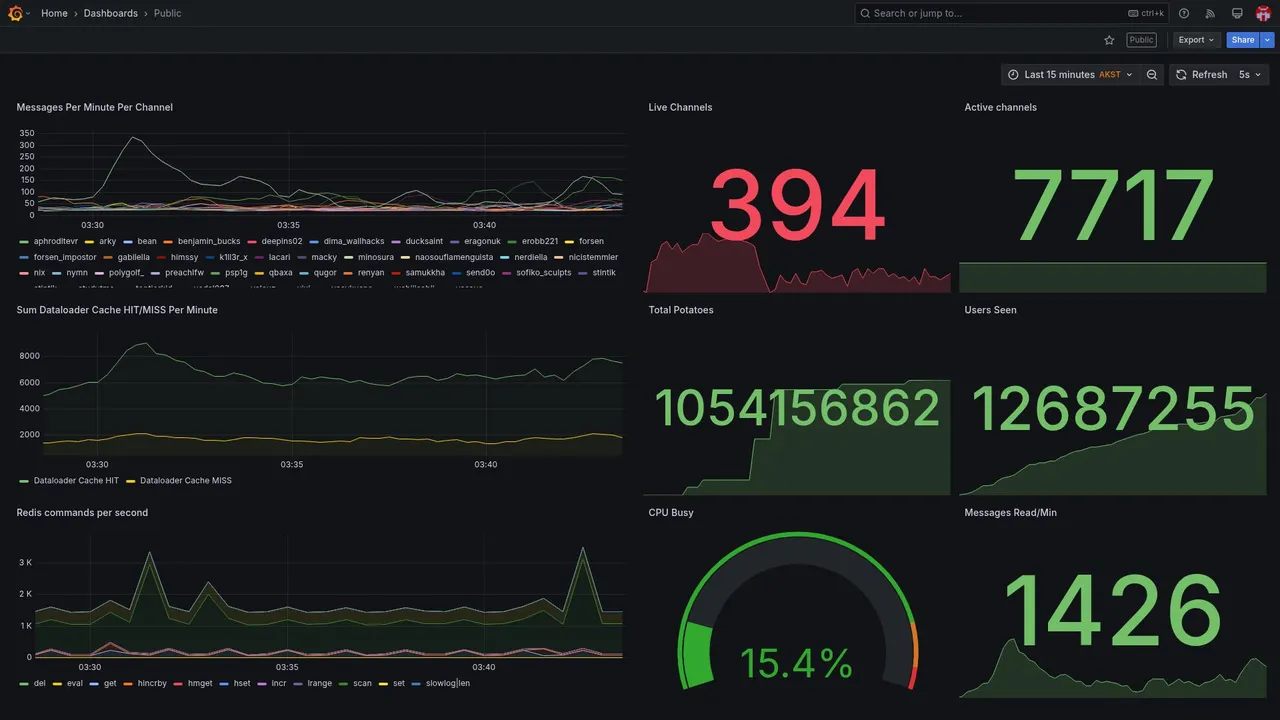Expand the 5s refresh interval dropdown
Screen dimensions: 1280x720
pyautogui.click(x=1250, y=75)
